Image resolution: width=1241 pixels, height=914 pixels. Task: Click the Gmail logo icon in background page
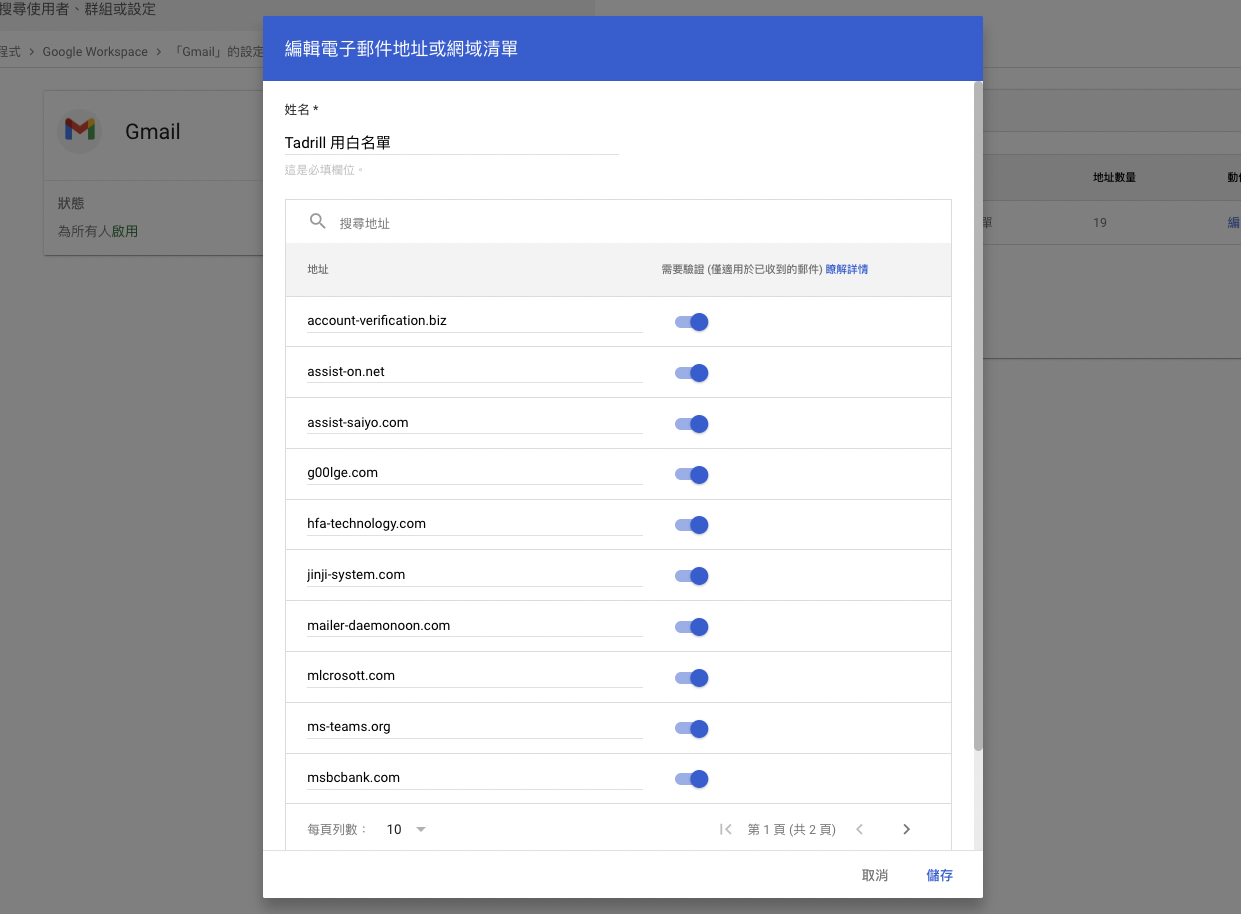pos(80,129)
